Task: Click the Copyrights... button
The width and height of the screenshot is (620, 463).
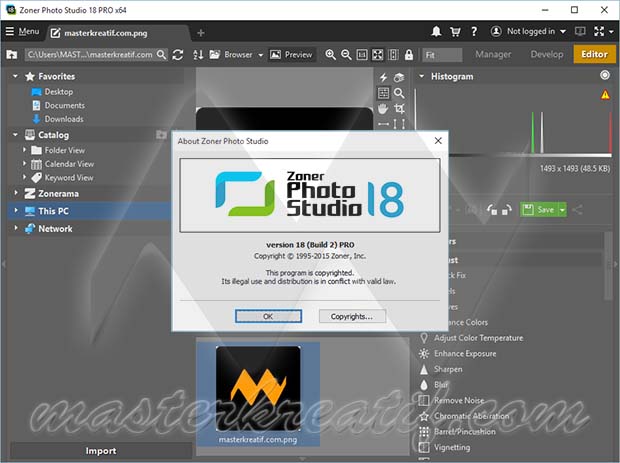Action: pyautogui.click(x=352, y=316)
